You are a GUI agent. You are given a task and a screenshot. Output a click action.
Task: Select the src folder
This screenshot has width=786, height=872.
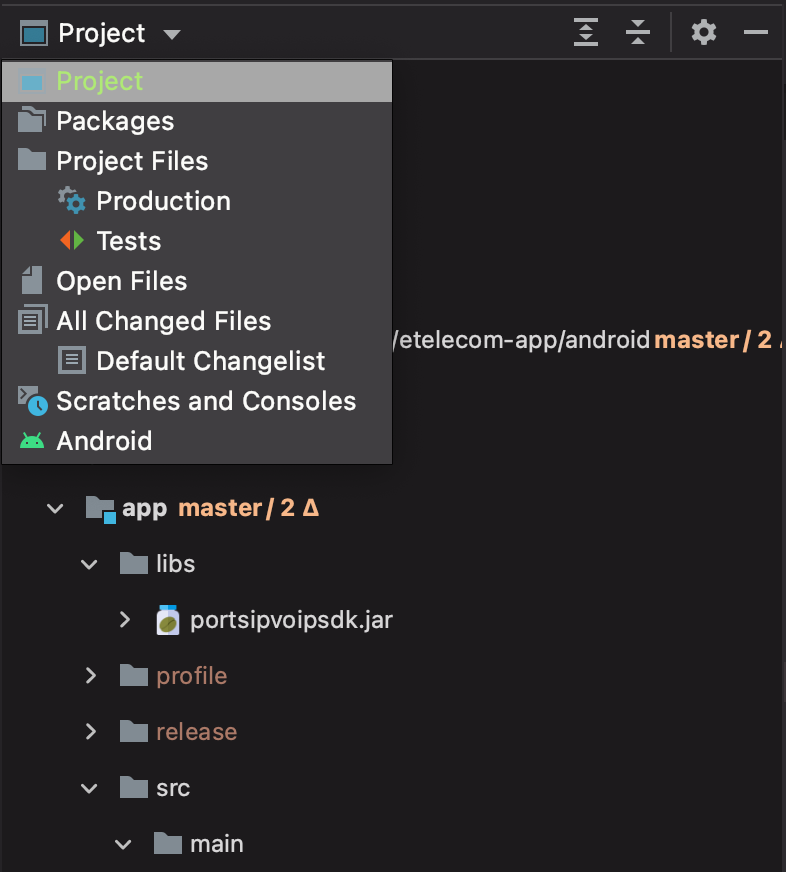(172, 788)
